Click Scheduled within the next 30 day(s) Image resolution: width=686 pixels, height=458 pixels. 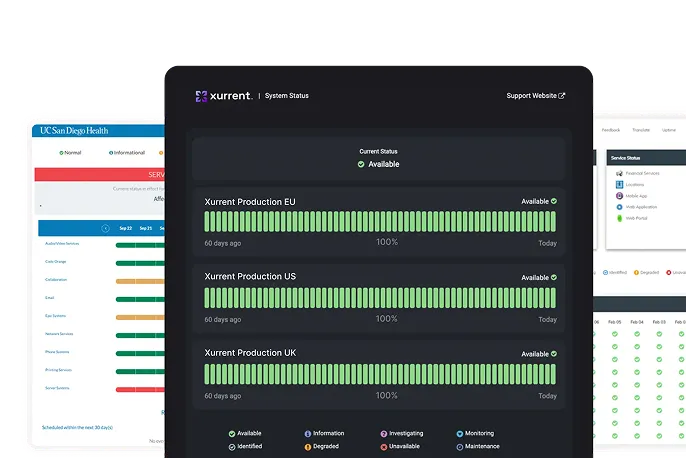[x=77, y=427]
